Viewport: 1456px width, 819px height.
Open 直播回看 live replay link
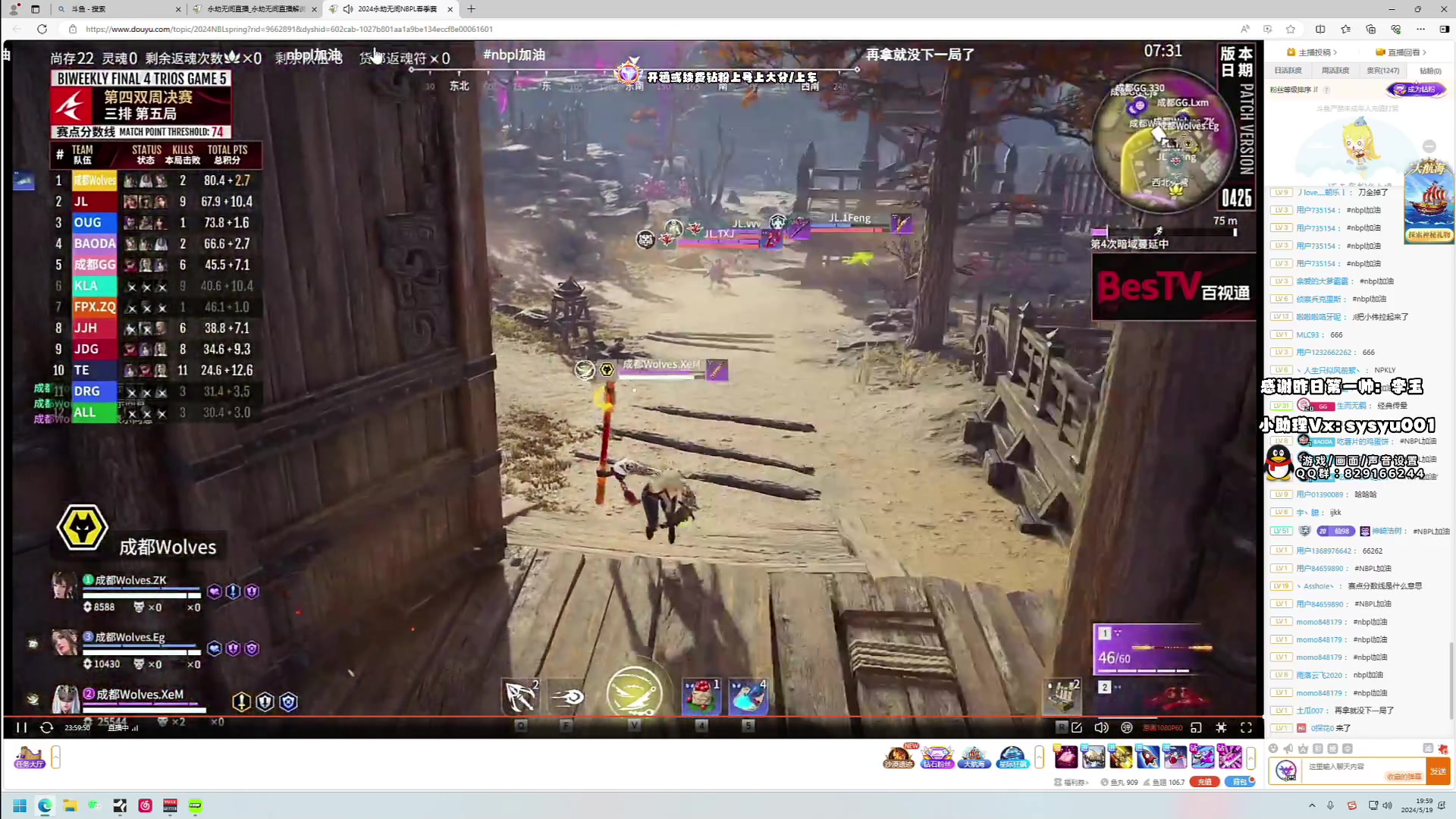[1401, 52]
